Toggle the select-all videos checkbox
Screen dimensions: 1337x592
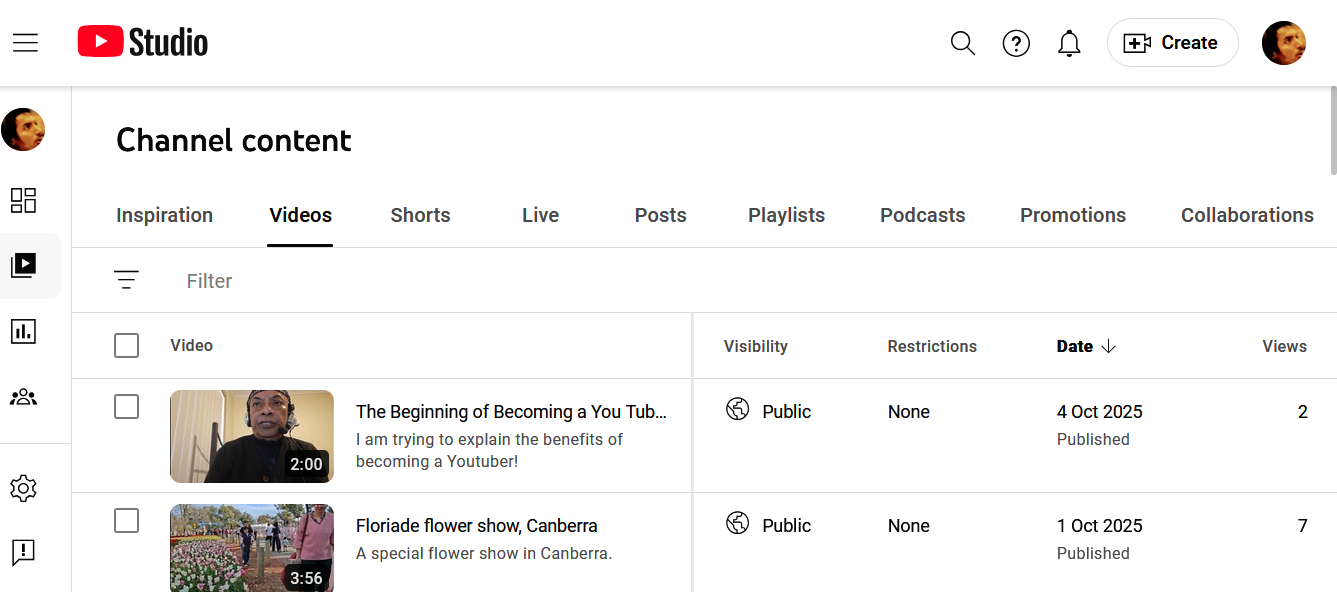click(x=126, y=346)
